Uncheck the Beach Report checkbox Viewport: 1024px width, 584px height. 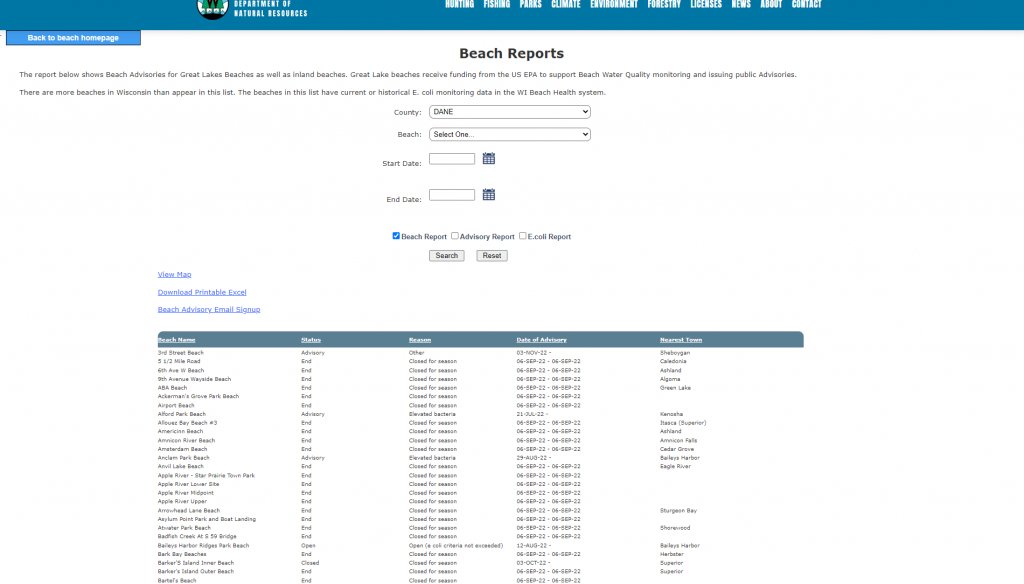[x=396, y=236]
